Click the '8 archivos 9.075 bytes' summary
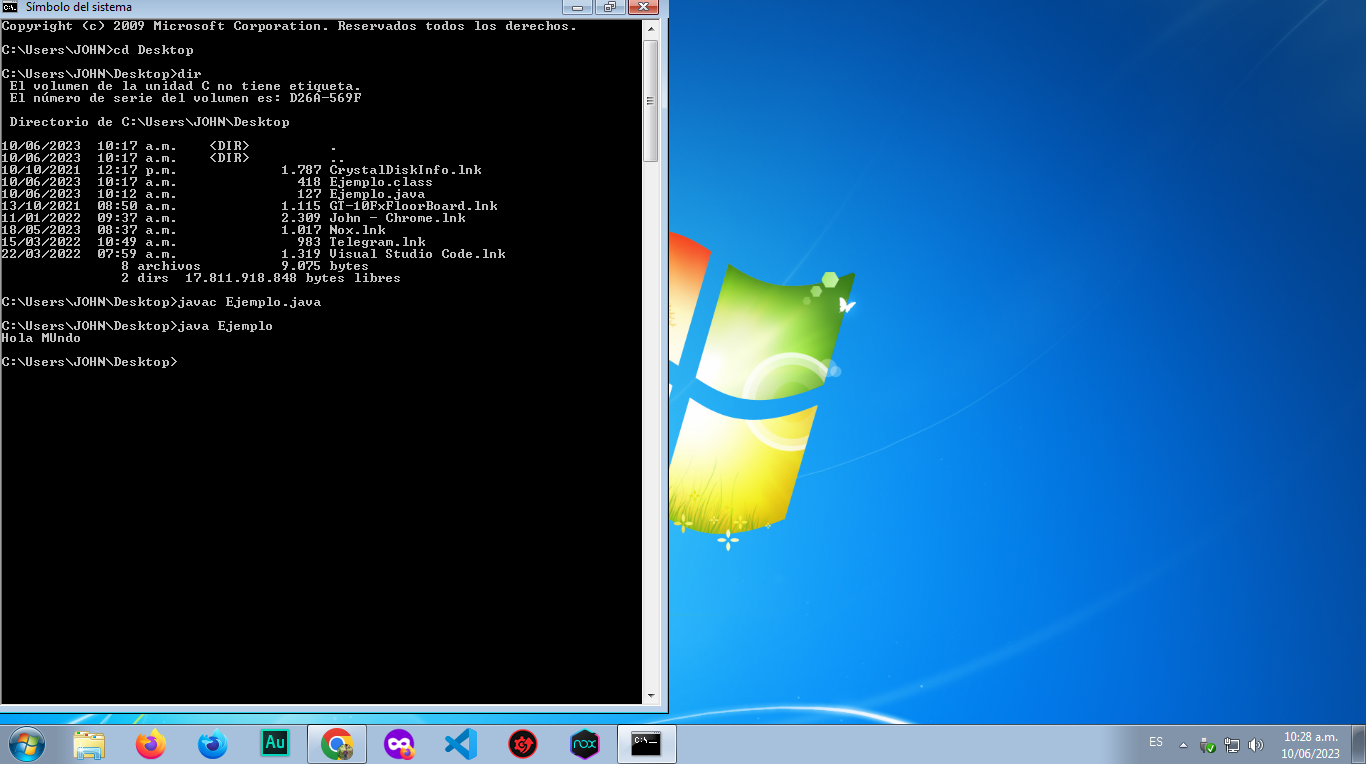The image size is (1366, 768). pos(245,266)
